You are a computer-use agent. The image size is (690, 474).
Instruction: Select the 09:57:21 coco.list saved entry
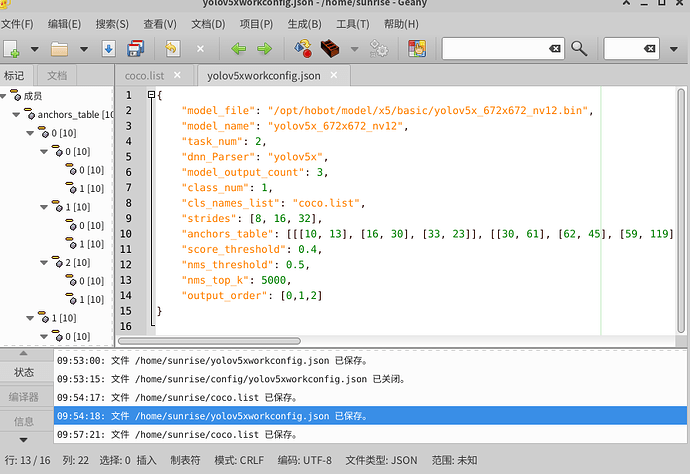370,434
